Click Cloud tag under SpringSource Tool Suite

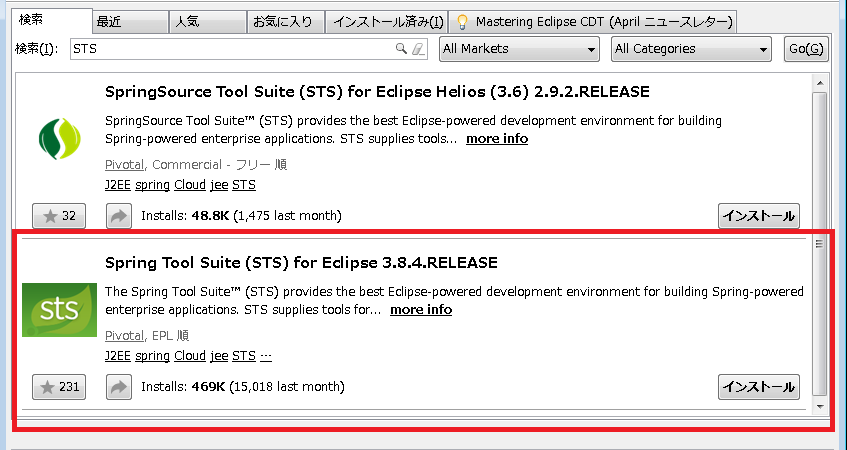coord(190,185)
